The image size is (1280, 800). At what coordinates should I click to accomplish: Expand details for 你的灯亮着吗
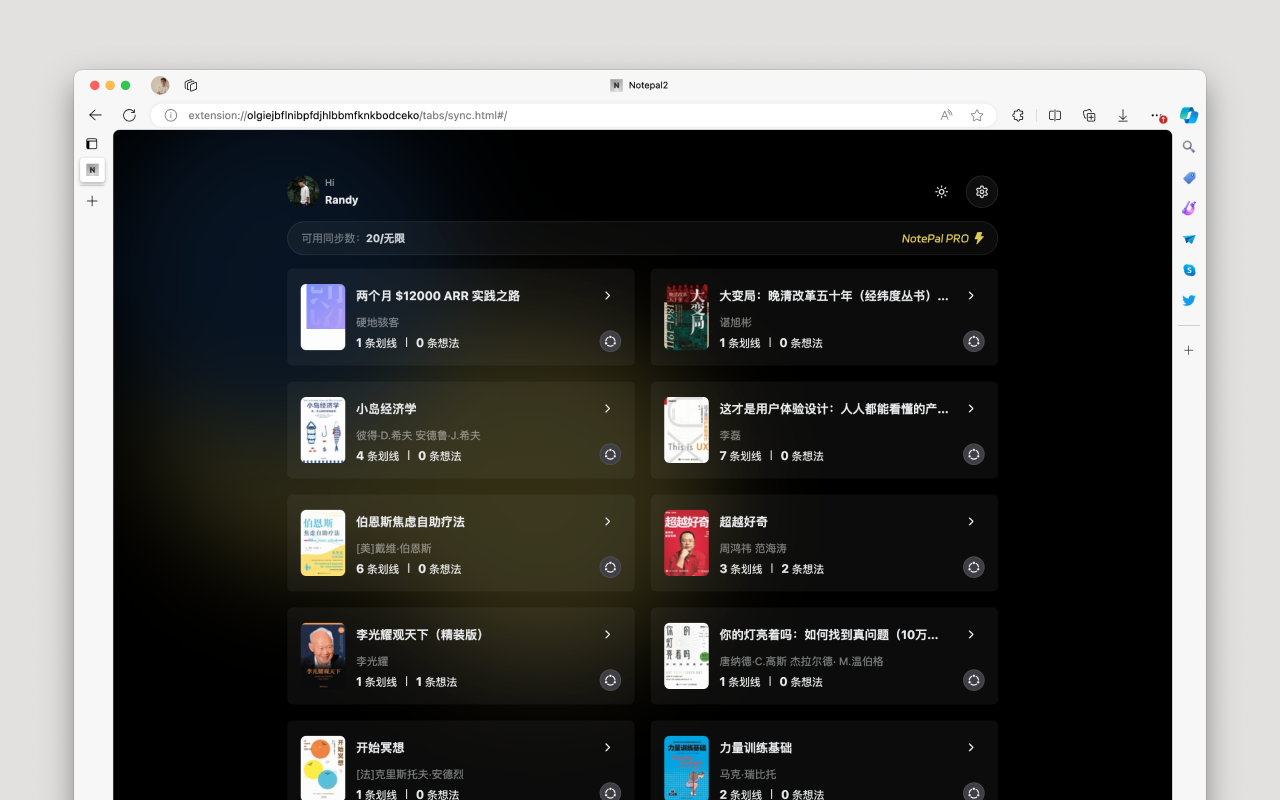[970, 634]
